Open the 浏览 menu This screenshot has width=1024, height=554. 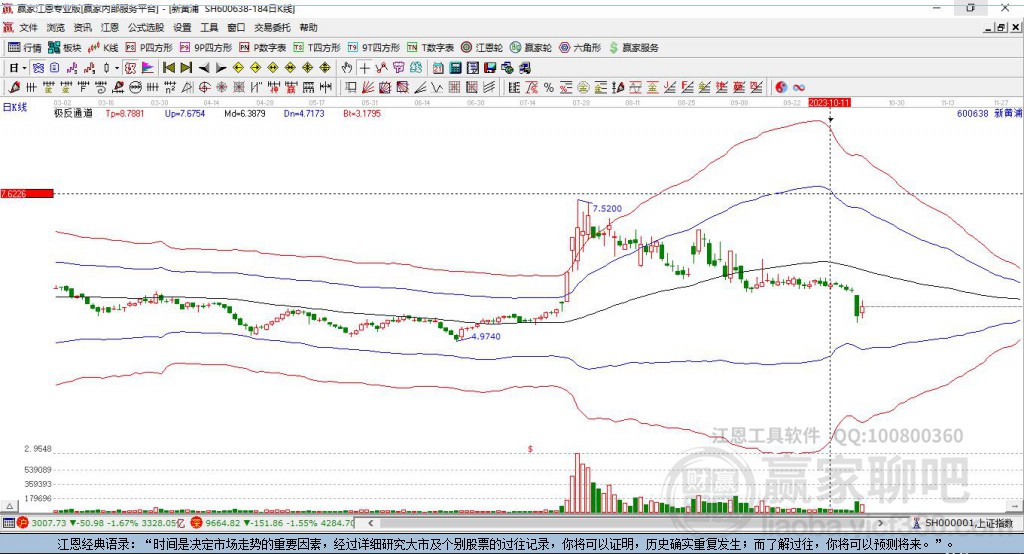coord(56,27)
